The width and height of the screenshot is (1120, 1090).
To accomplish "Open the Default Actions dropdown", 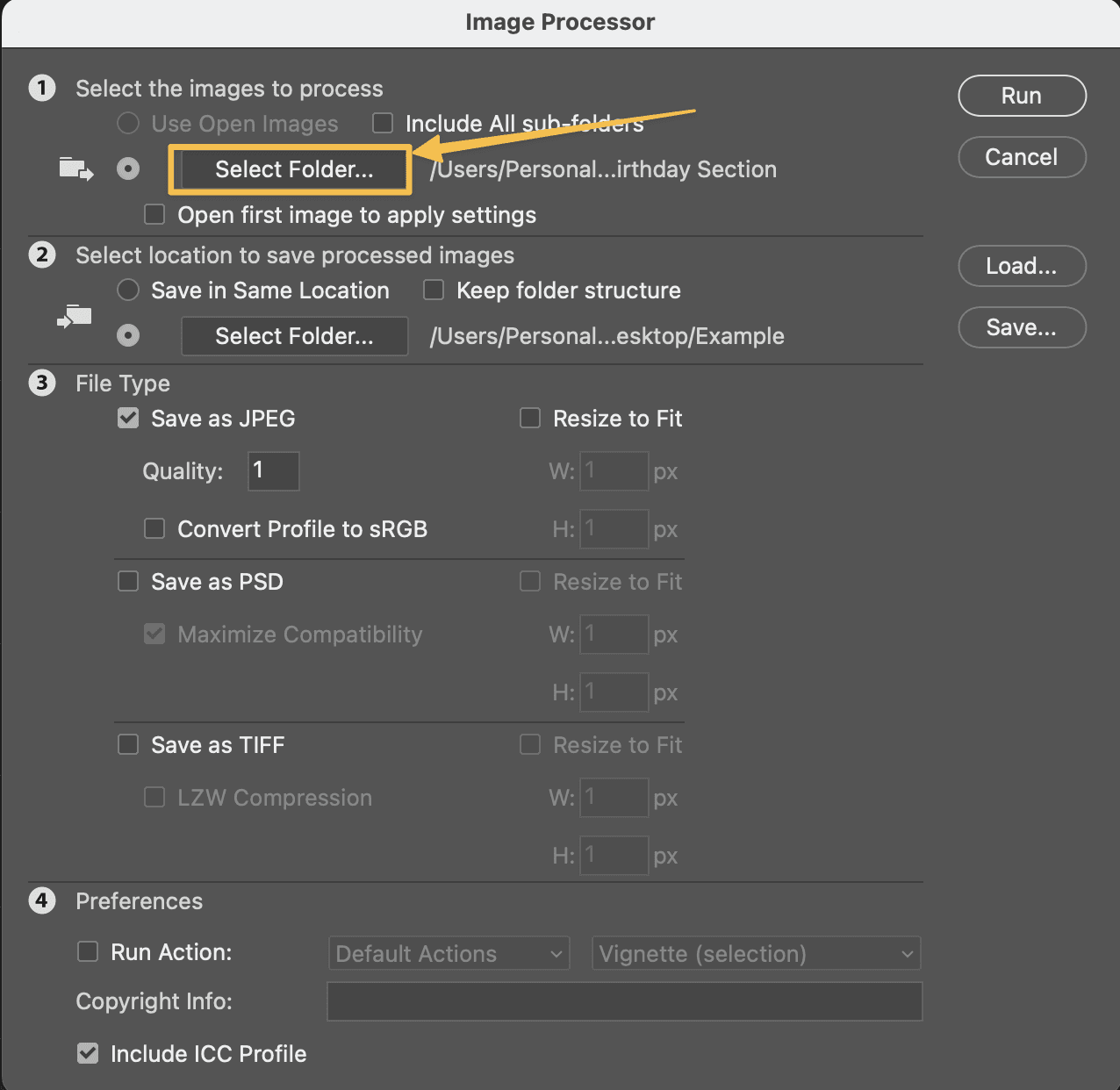I will pyautogui.click(x=449, y=953).
